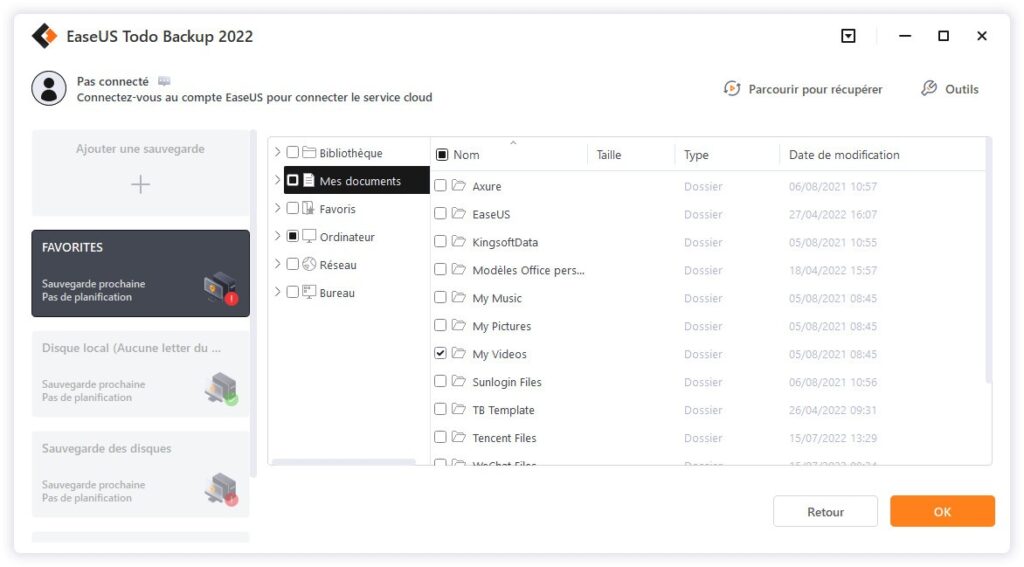Expand the Bureau tree node
The height and width of the screenshot is (567, 1024).
pos(278,292)
